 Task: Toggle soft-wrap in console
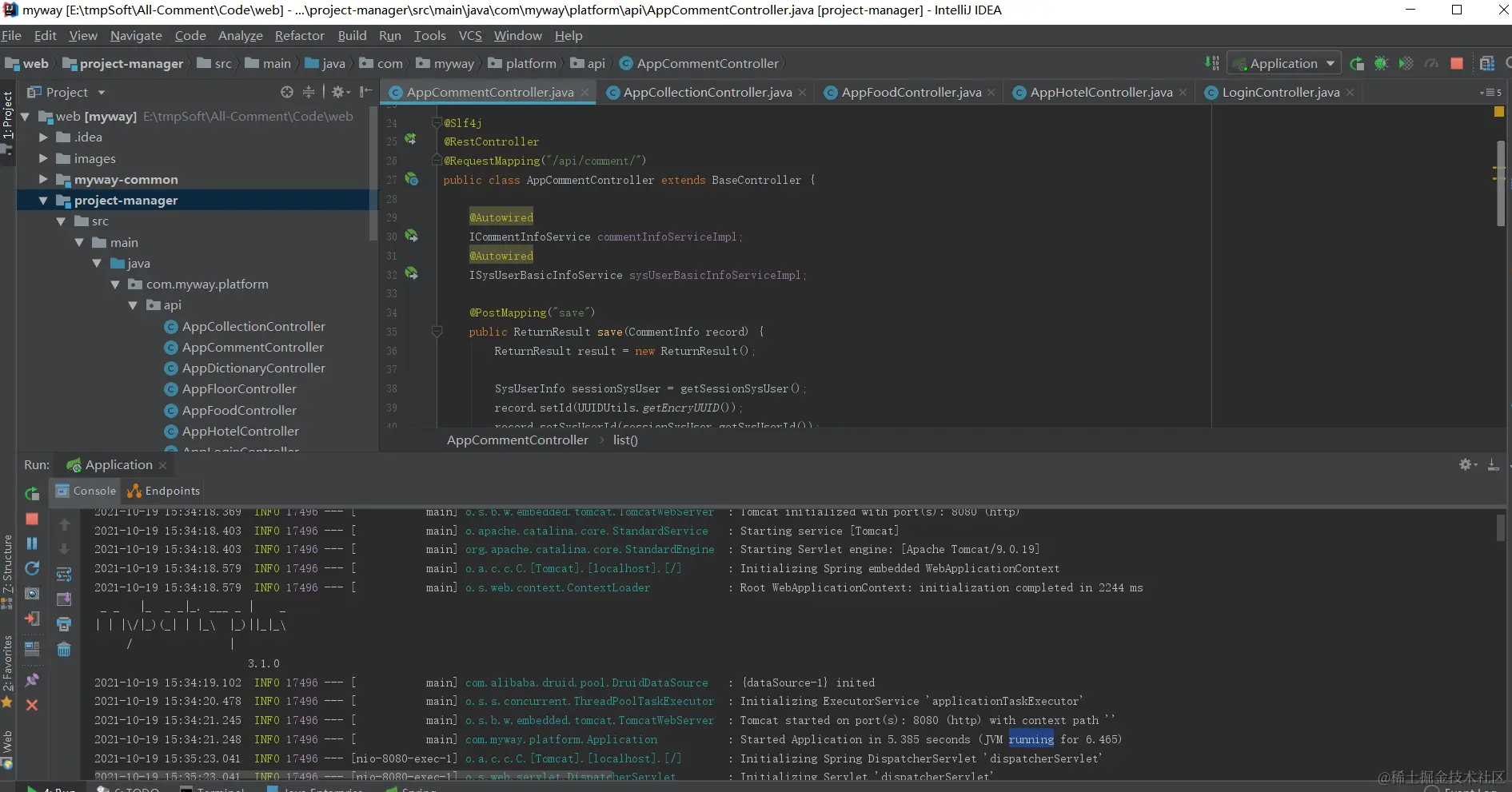coord(64,574)
